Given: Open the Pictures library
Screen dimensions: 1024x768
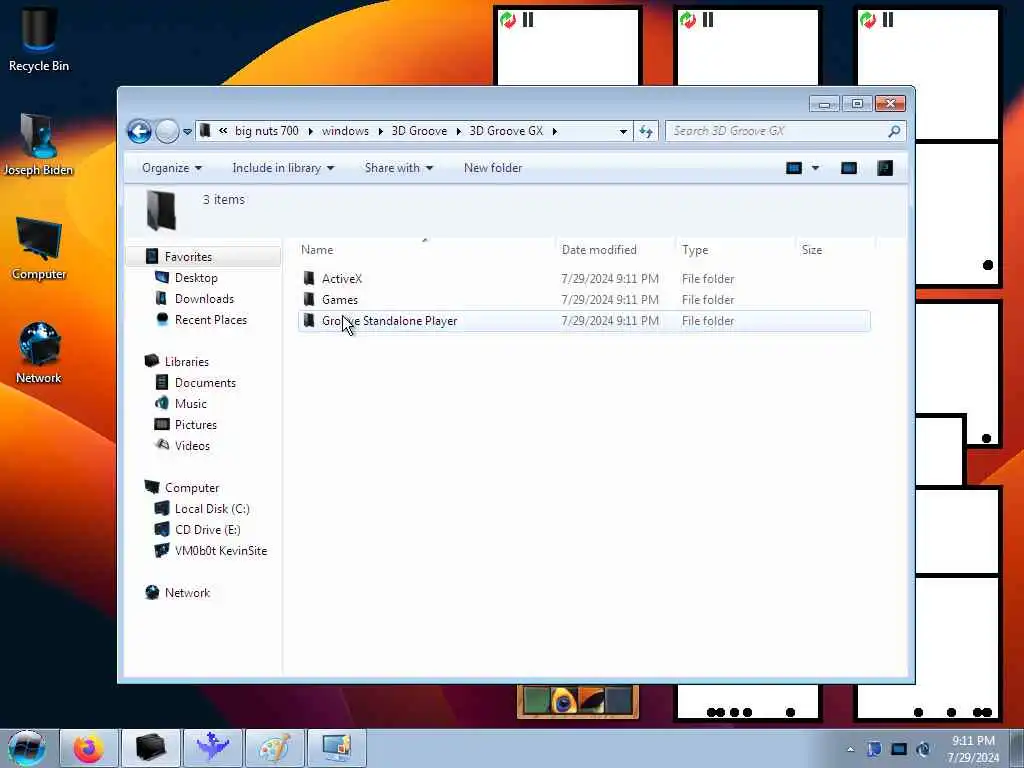Looking at the screenshot, I should [195, 424].
